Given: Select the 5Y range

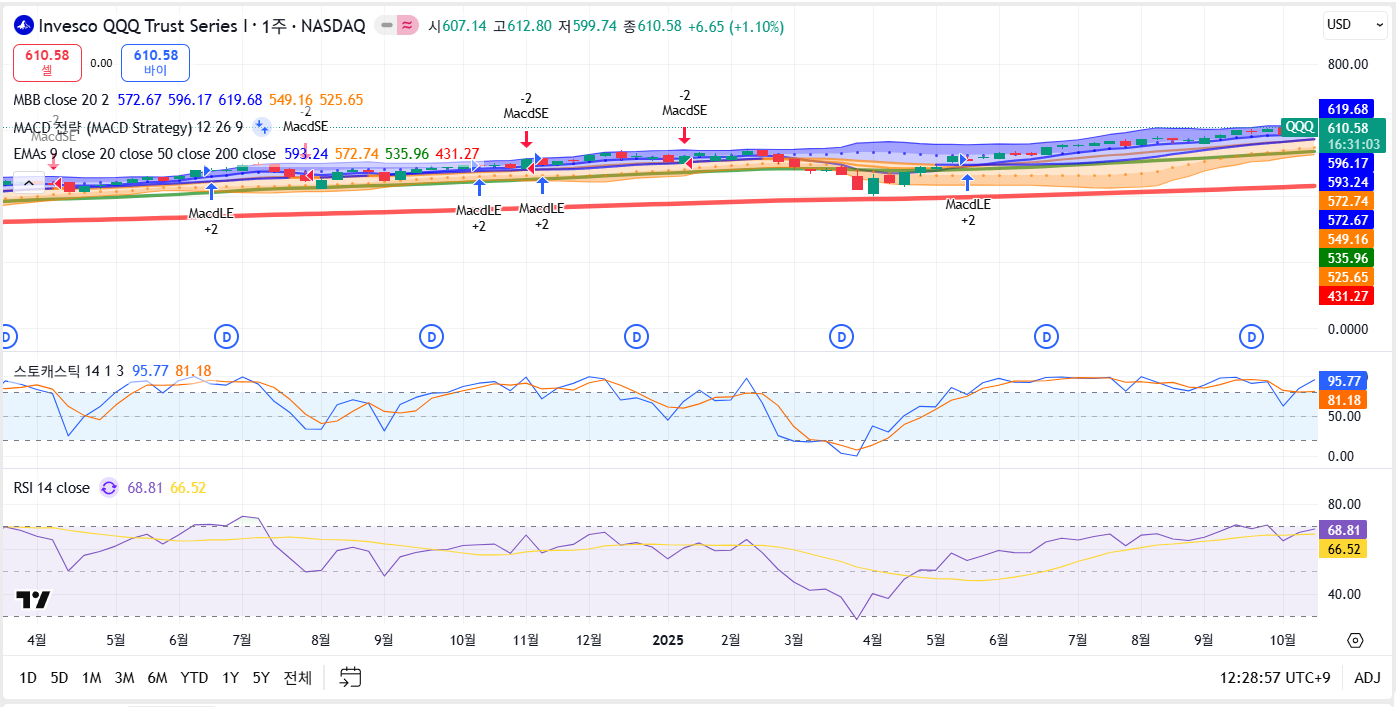Looking at the screenshot, I should tap(261, 677).
